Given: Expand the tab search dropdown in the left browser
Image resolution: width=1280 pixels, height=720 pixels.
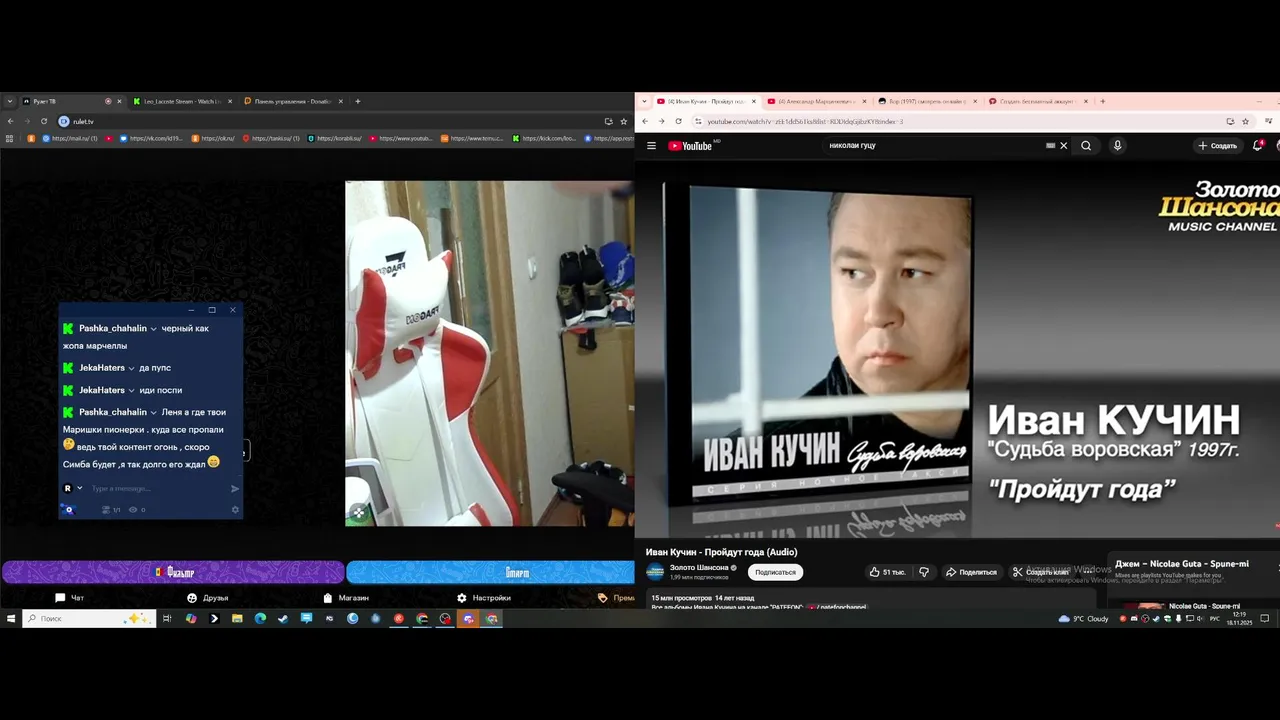Looking at the screenshot, I should (10, 101).
